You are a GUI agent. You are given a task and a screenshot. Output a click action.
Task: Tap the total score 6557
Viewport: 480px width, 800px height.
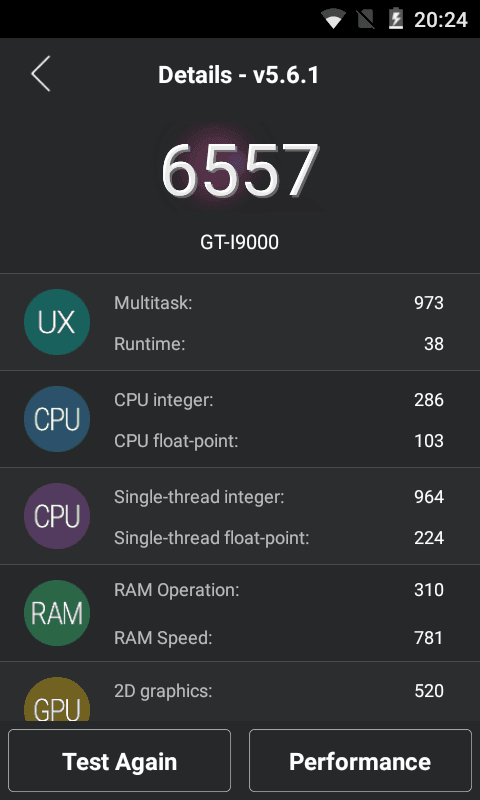[x=240, y=170]
